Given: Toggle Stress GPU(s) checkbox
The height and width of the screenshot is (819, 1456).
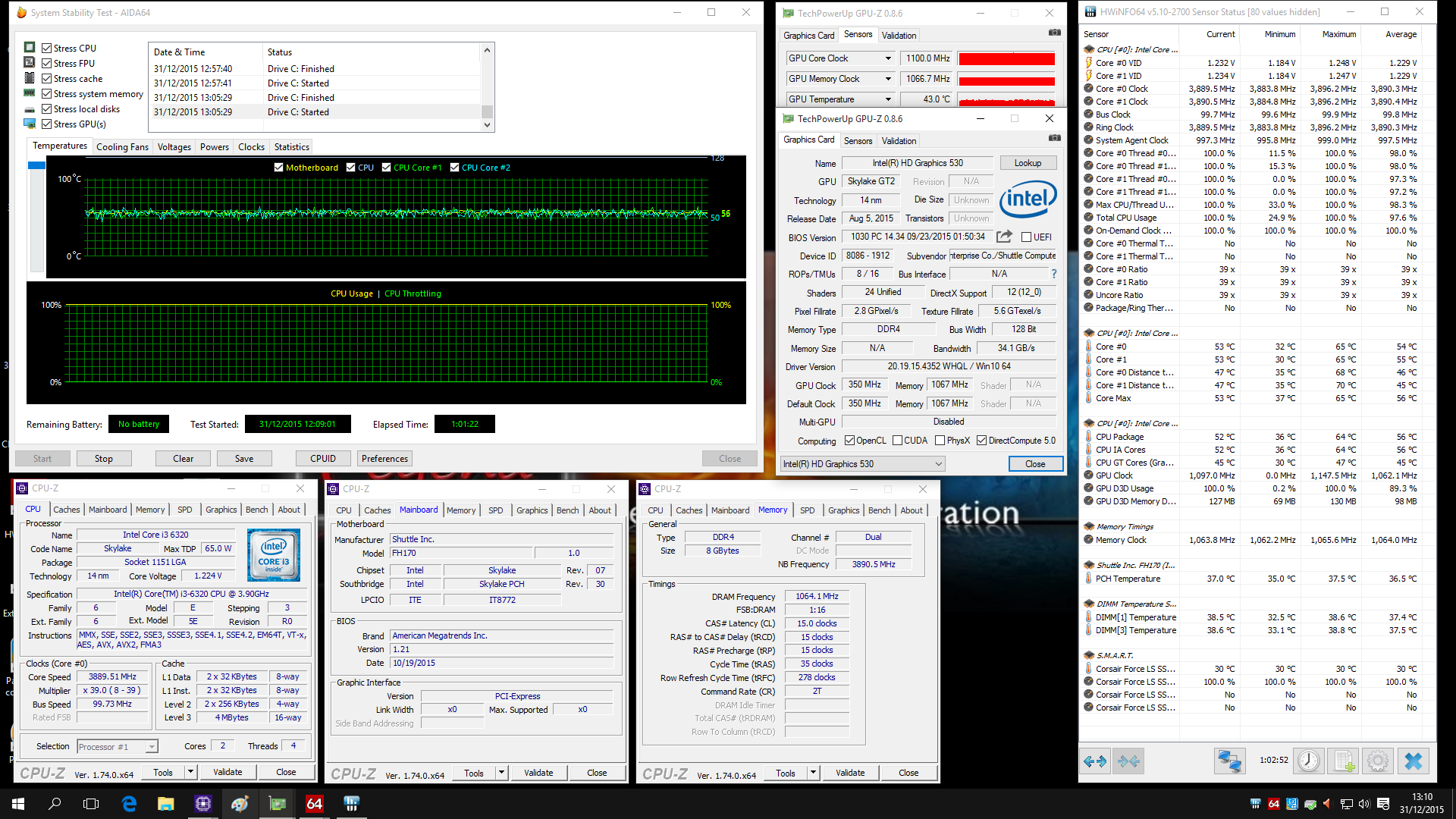Looking at the screenshot, I should tap(46, 124).
